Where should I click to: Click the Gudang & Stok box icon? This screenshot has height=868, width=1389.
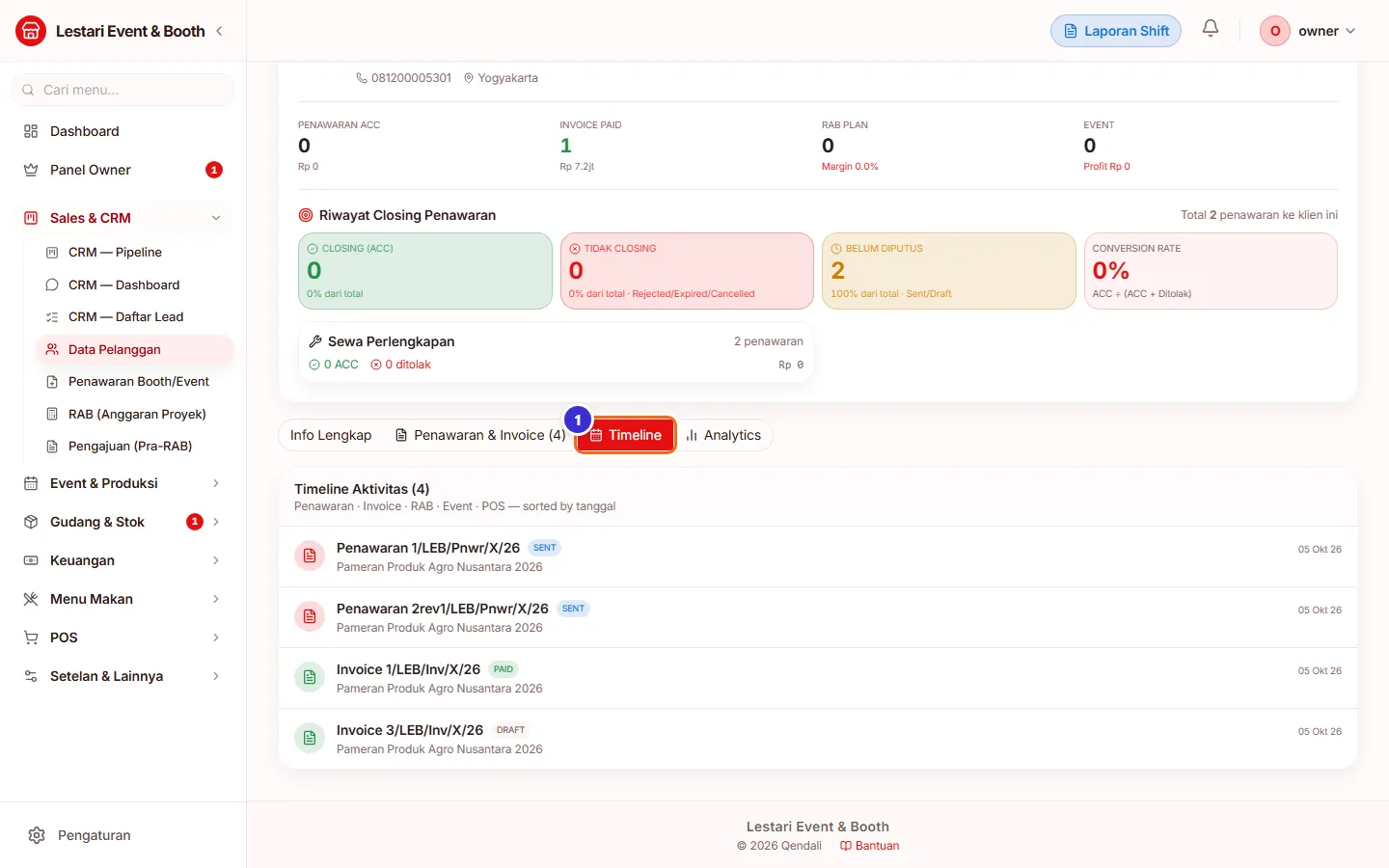[x=31, y=522]
